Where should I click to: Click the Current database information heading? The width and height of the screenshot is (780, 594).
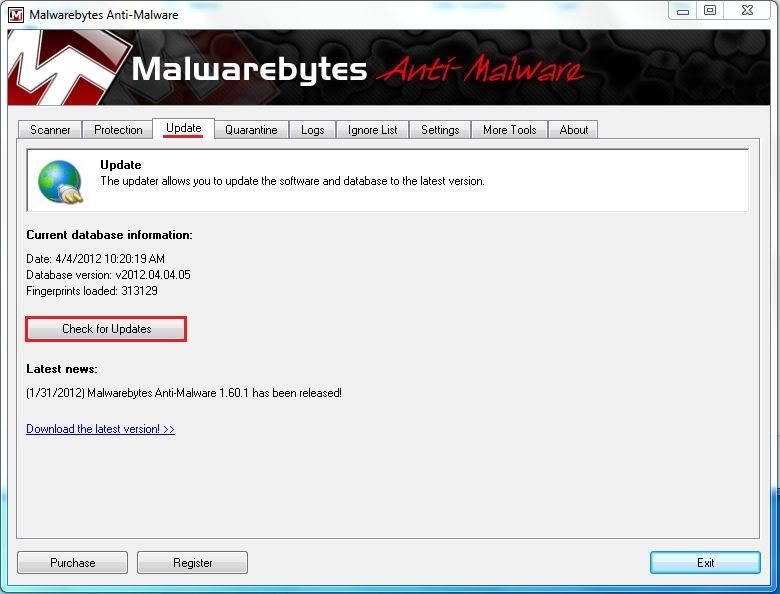tap(109, 235)
